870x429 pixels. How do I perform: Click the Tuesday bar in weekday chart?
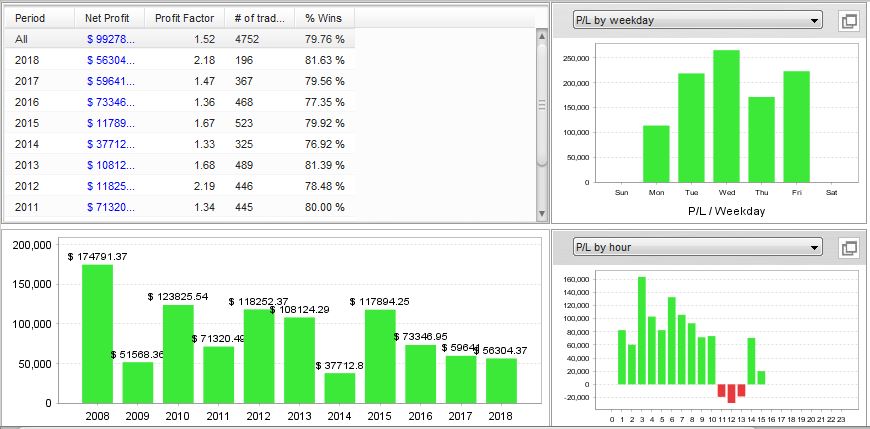(x=691, y=128)
